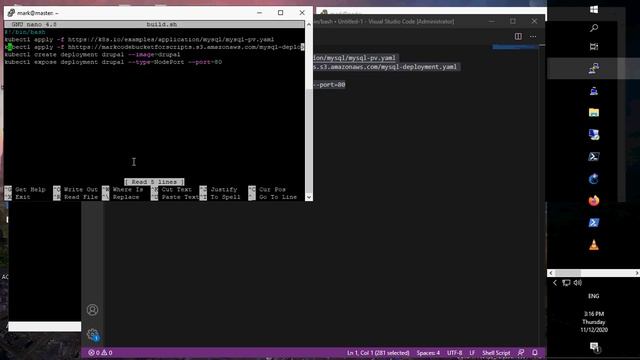Viewport: 640px width, 360px height.
Task: Change indentation via Spaces: 4
Action: click(428, 353)
